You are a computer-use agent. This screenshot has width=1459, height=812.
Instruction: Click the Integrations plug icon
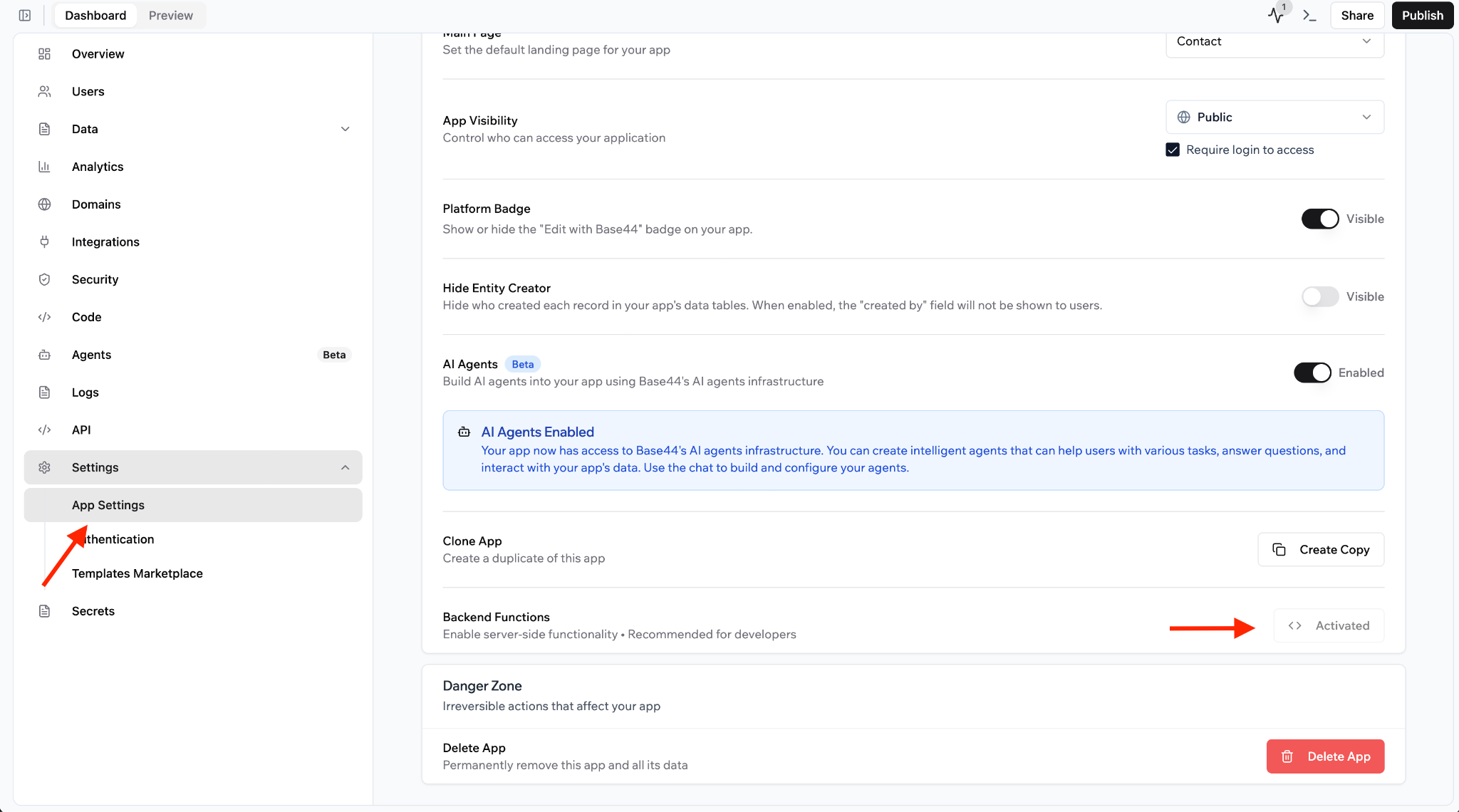coord(44,242)
